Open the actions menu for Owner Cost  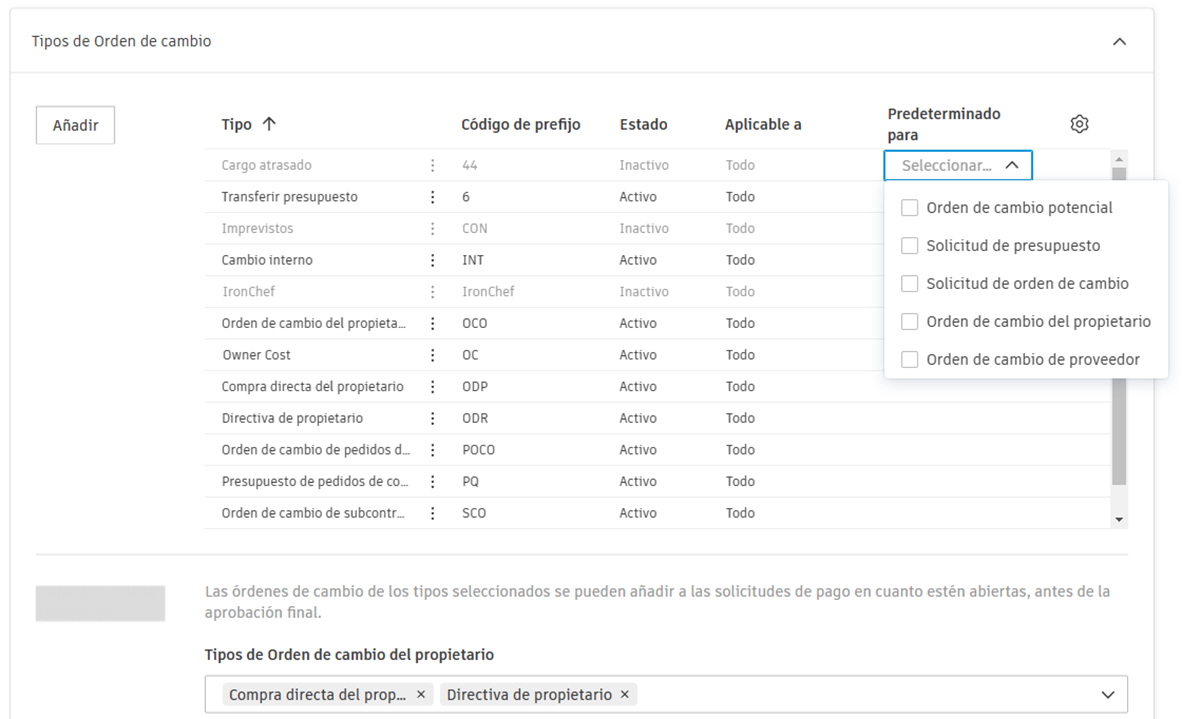[431, 354]
